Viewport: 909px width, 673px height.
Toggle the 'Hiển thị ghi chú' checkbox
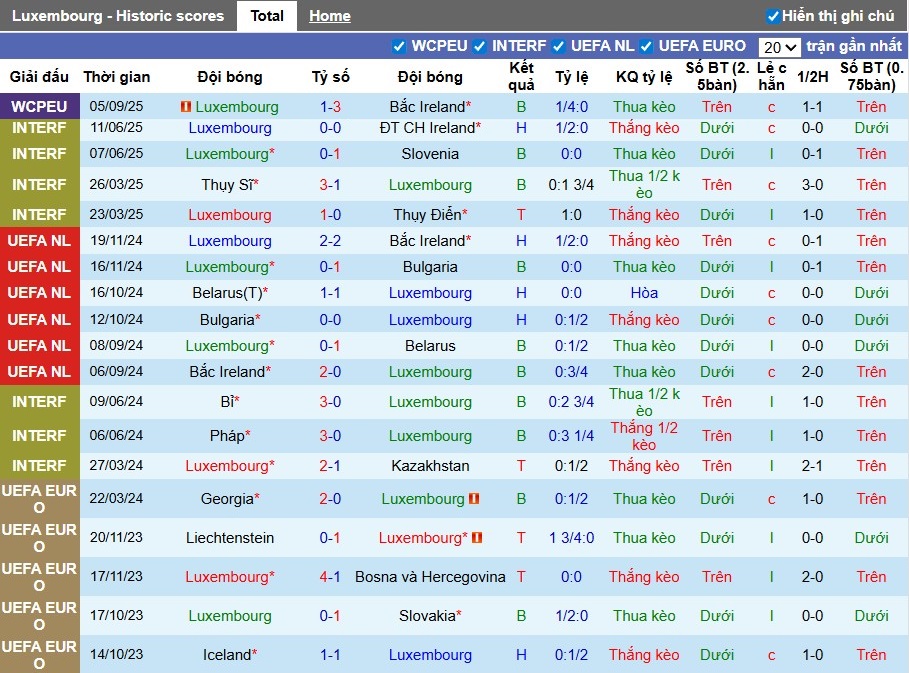(x=772, y=16)
